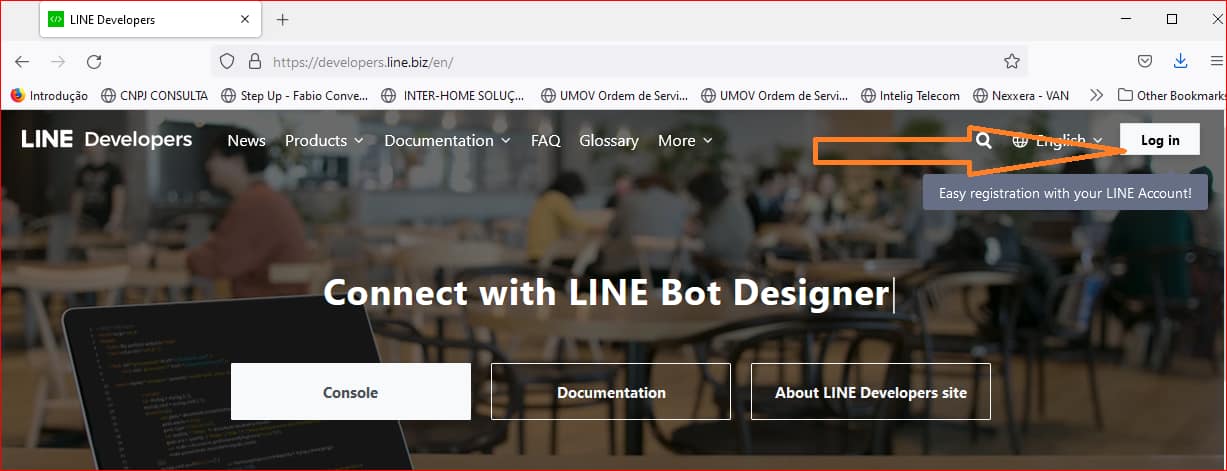The width and height of the screenshot is (1227, 471).
Task: Click the Pocket save icon
Action: [1145, 61]
